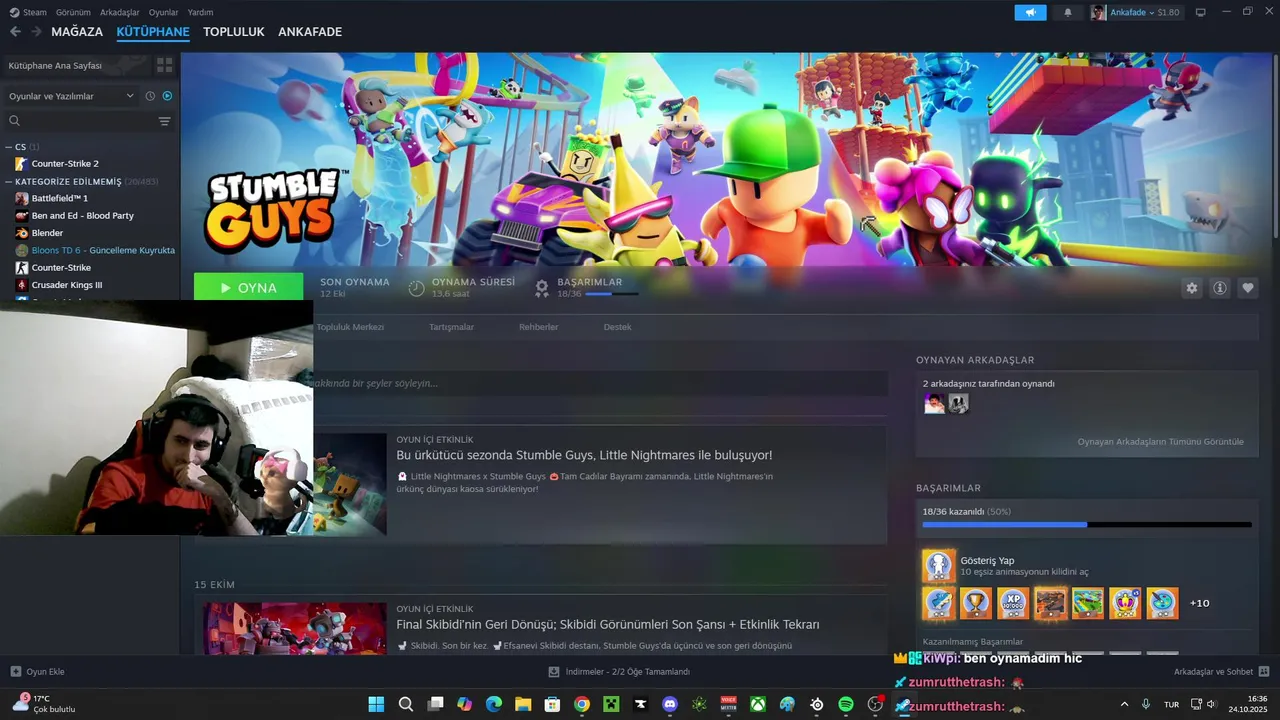Go forward with the right arrow
1280x720 pixels.
tap(36, 32)
